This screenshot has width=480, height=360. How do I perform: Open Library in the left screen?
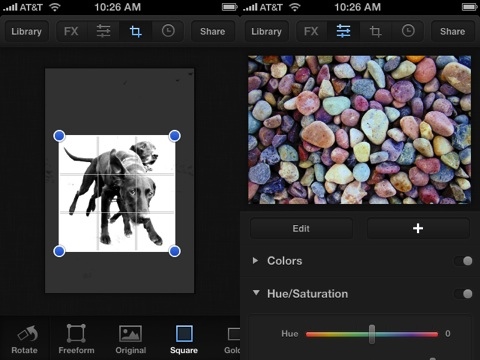tap(26, 31)
